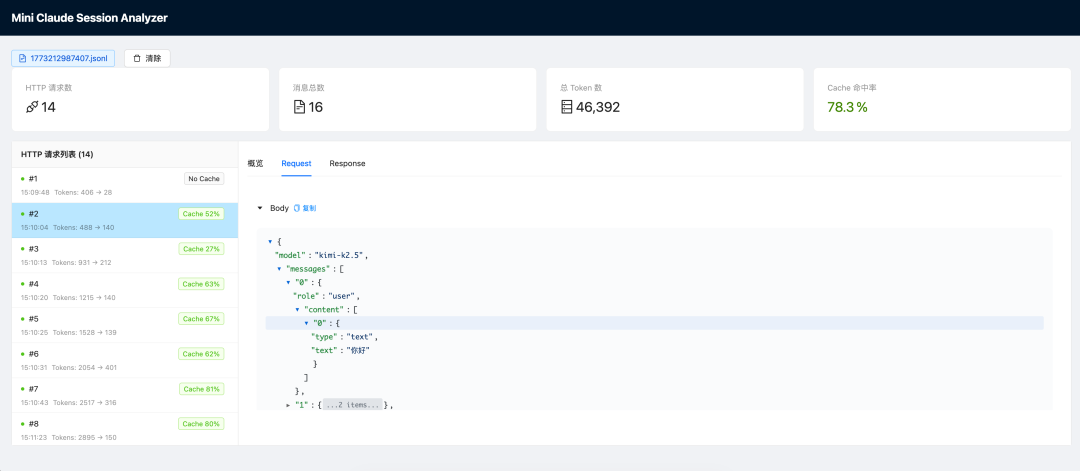
Task: Collapse the "content" array node
Action: click(x=298, y=310)
